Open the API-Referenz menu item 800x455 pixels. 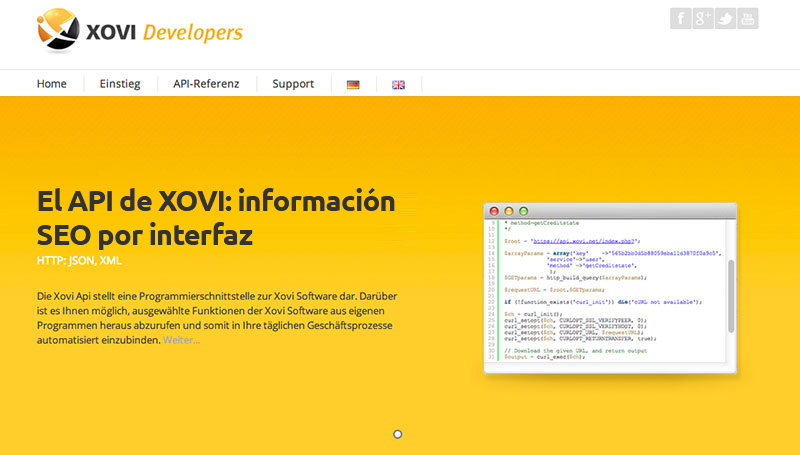[206, 84]
